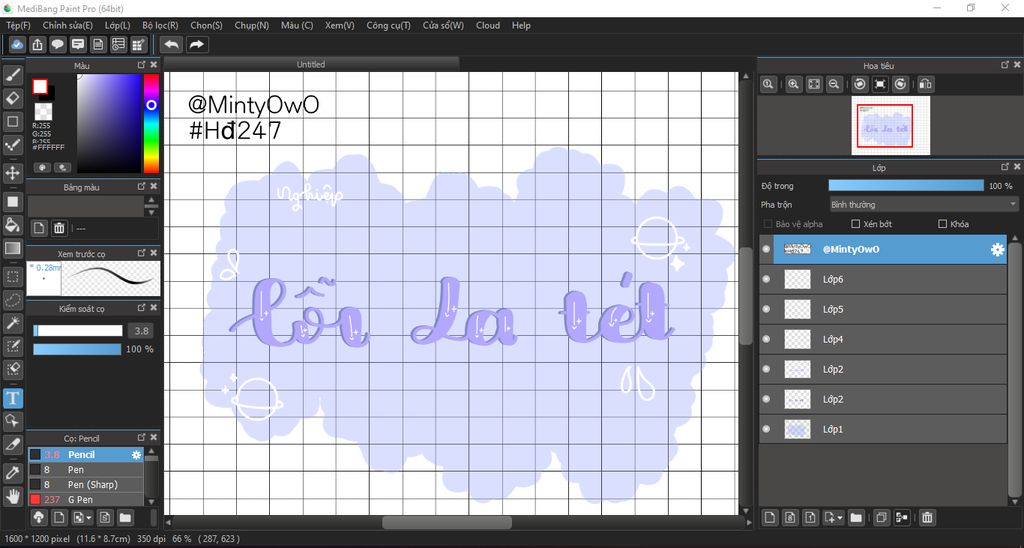
Task: Select the Move tool
Action: coord(12,173)
